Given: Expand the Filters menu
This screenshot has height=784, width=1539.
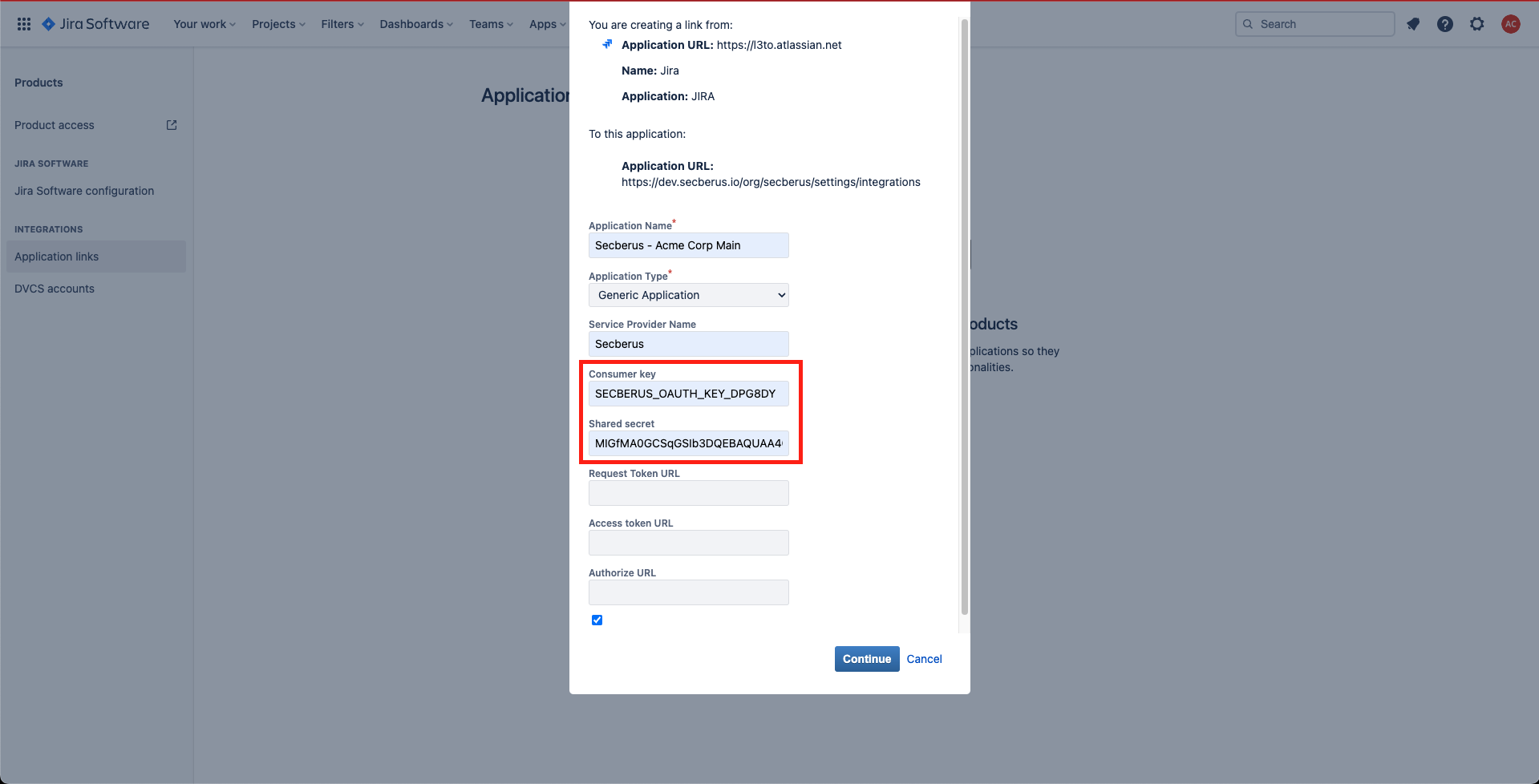Looking at the screenshot, I should coord(342,24).
